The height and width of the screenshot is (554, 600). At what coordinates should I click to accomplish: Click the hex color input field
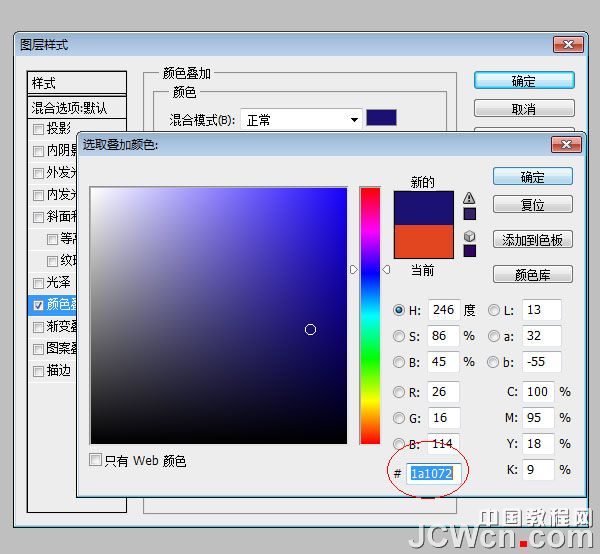point(433,471)
